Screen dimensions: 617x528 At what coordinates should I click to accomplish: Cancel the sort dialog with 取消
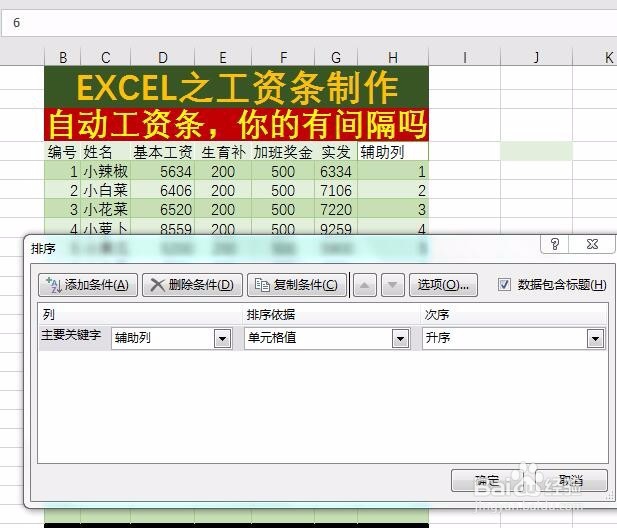tap(571, 480)
